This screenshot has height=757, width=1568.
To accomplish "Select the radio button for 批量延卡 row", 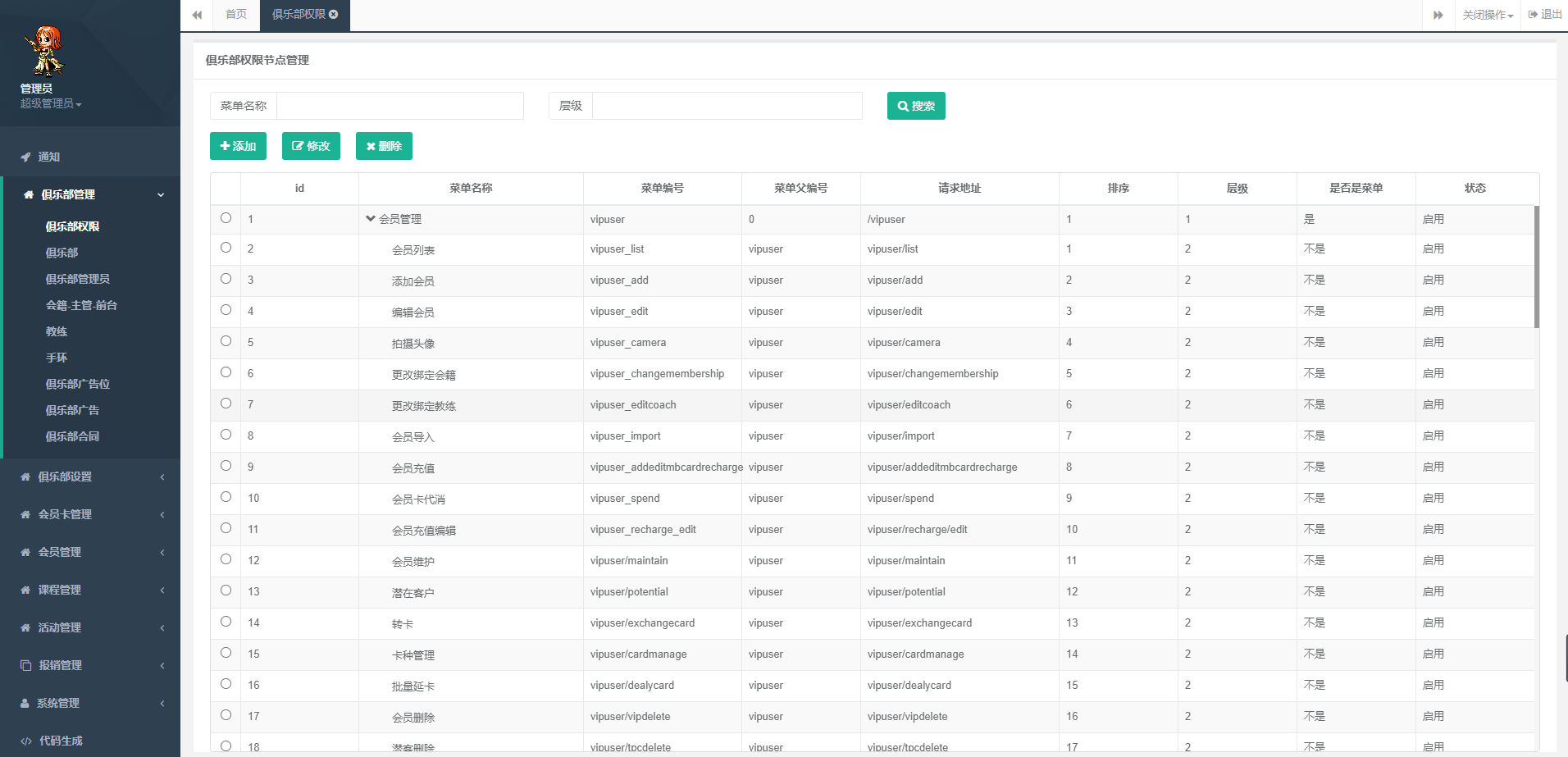I will (x=226, y=684).
